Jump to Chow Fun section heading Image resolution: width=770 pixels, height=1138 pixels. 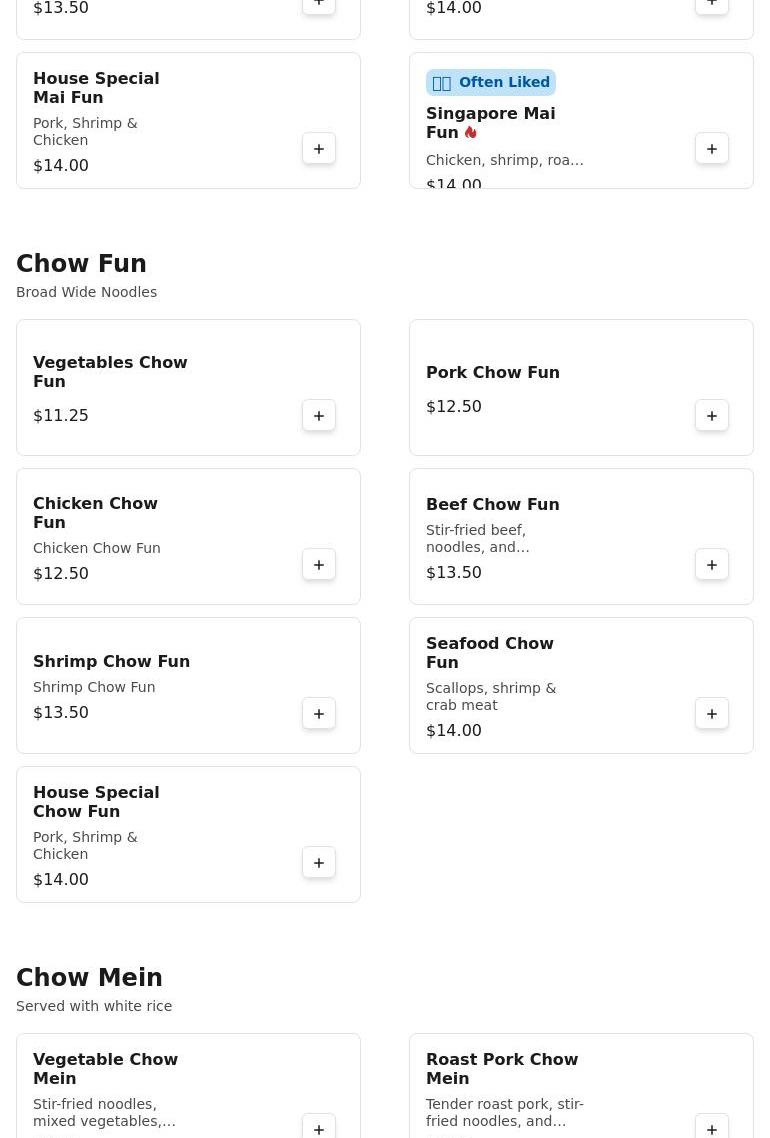tap(81, 264)
